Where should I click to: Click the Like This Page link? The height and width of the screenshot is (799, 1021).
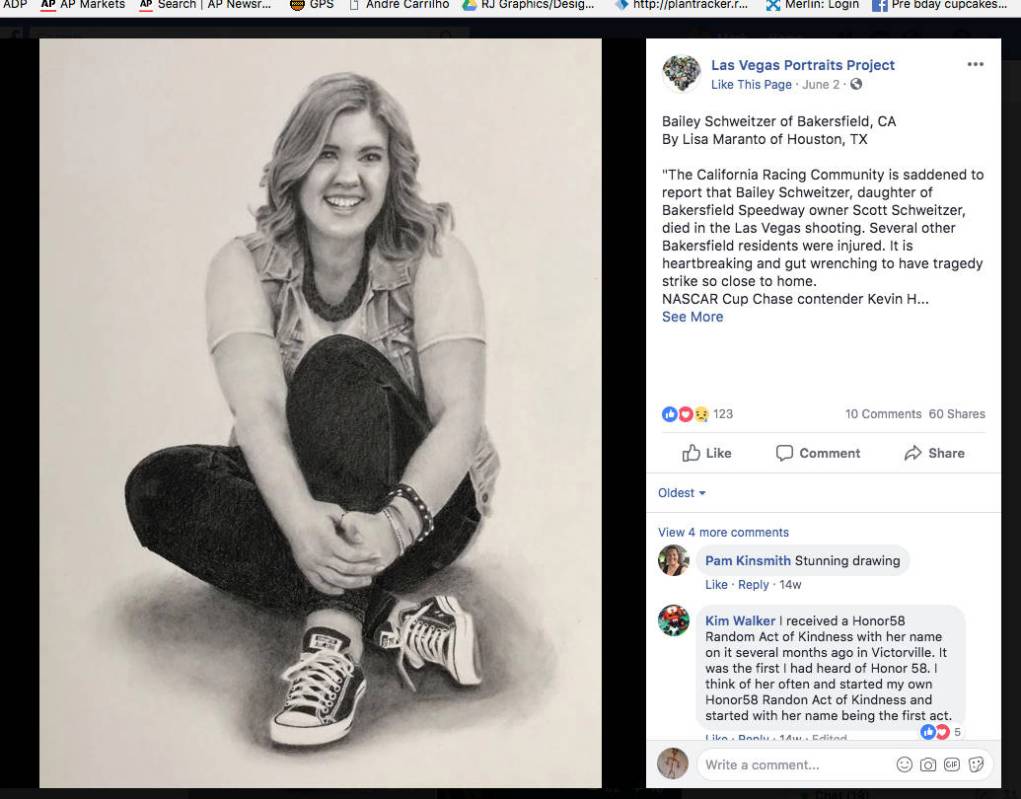pos(751,85)
